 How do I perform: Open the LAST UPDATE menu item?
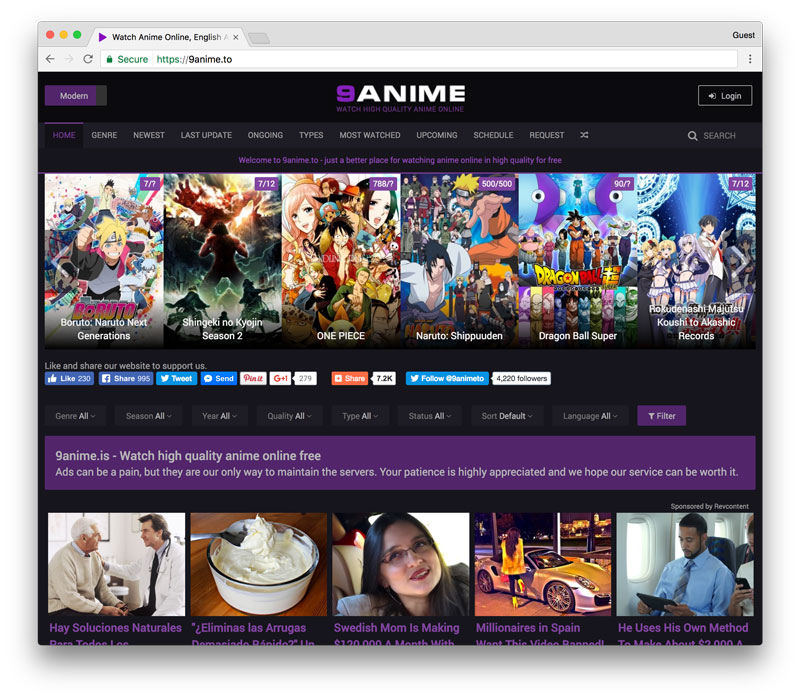(x=206, y=135)
